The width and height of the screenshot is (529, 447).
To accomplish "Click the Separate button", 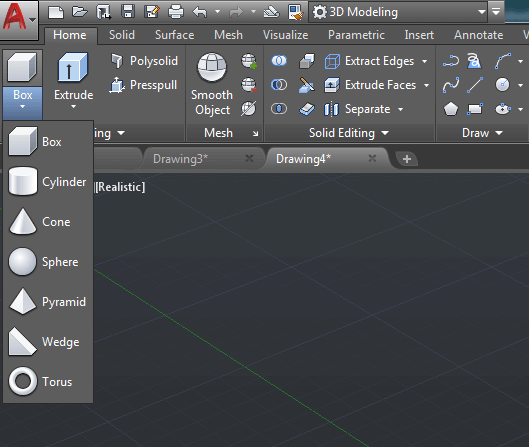I will [x=357, y=109].
